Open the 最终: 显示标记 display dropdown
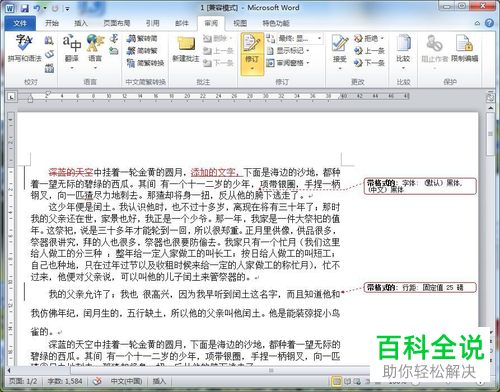The image size is (500, 392). [x=299, y=39]
